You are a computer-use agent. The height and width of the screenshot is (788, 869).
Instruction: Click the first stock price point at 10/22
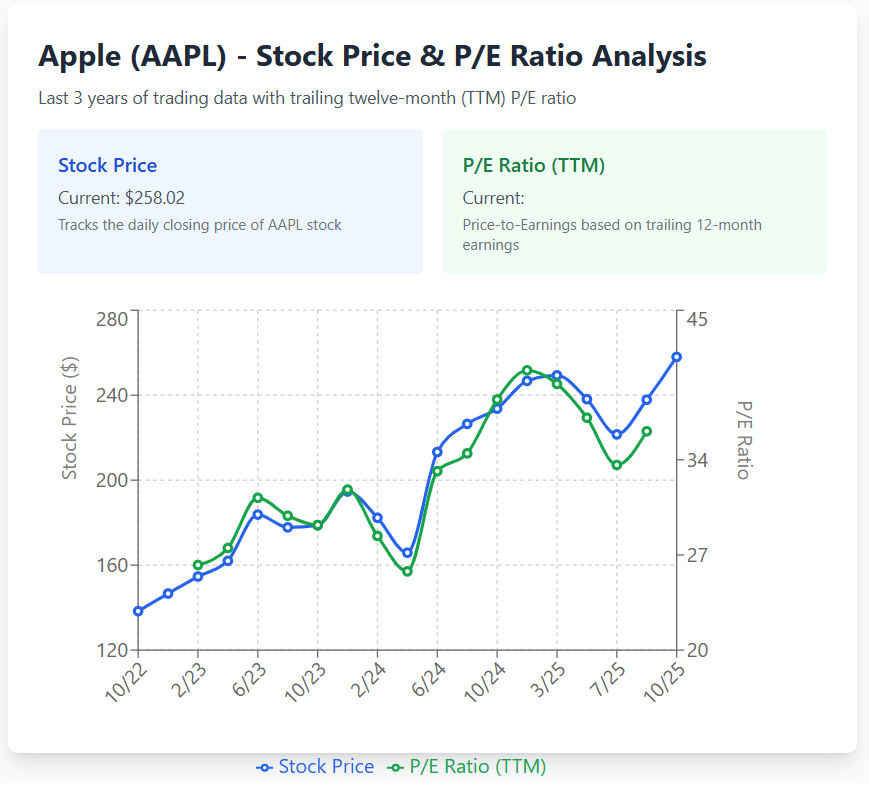tap(138, 611)
